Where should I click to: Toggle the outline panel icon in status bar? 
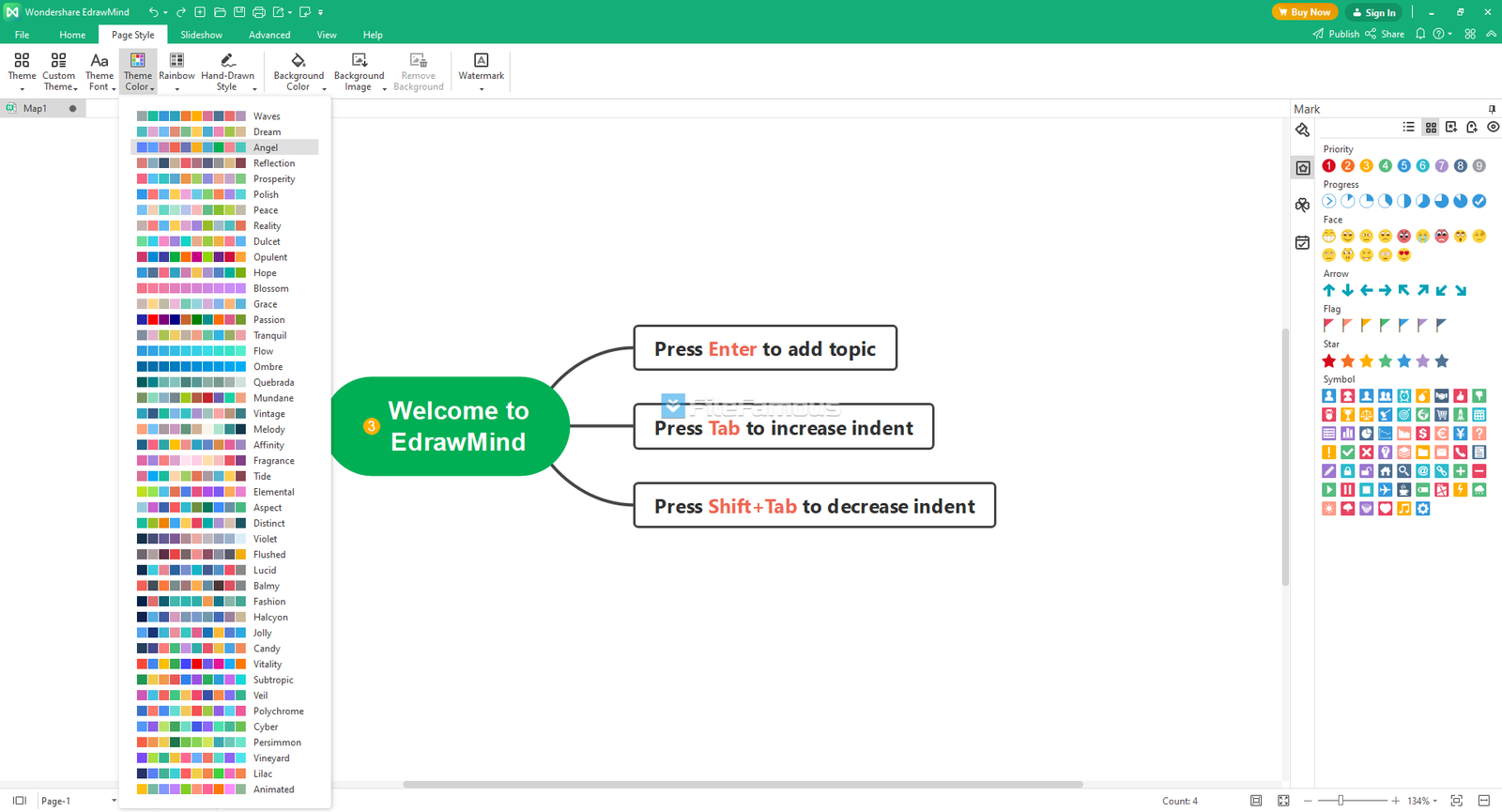19,801
